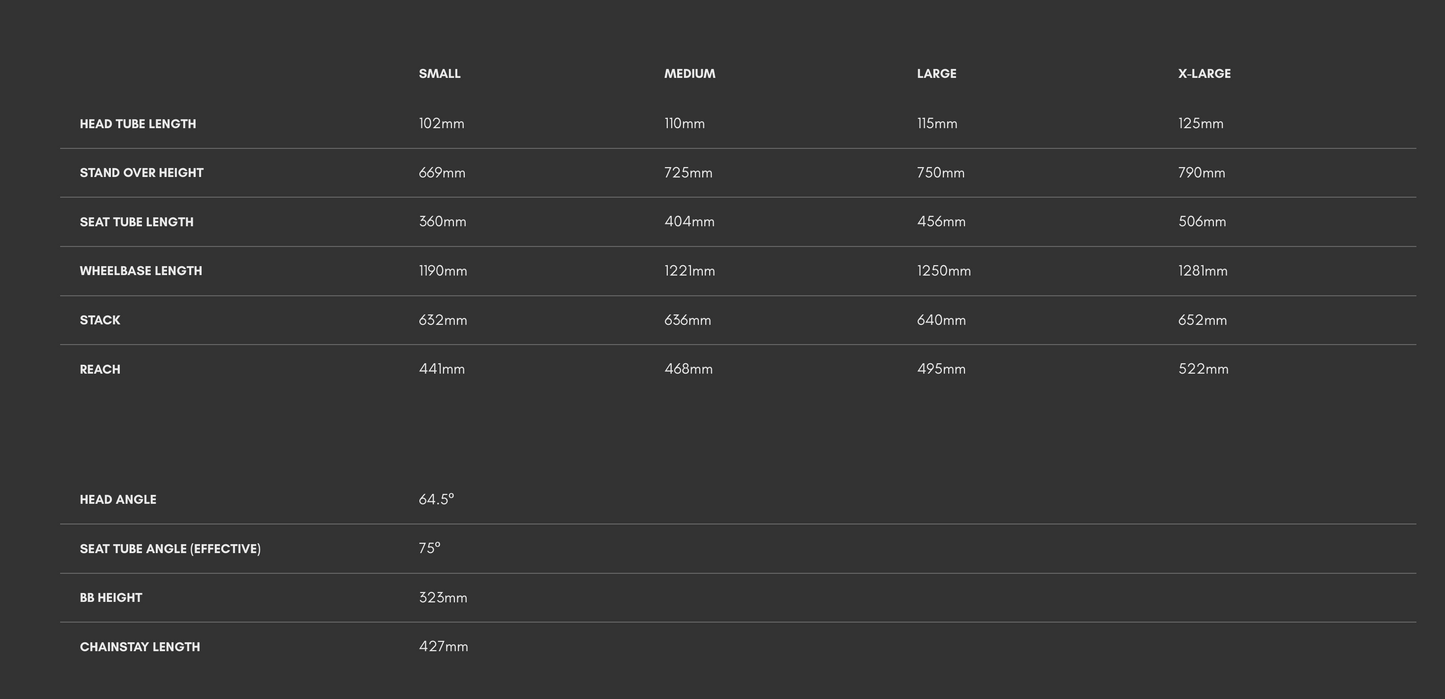
Task: Select the CHAINSTAY LENGTH row label
Action: click(x=140, y=647)
